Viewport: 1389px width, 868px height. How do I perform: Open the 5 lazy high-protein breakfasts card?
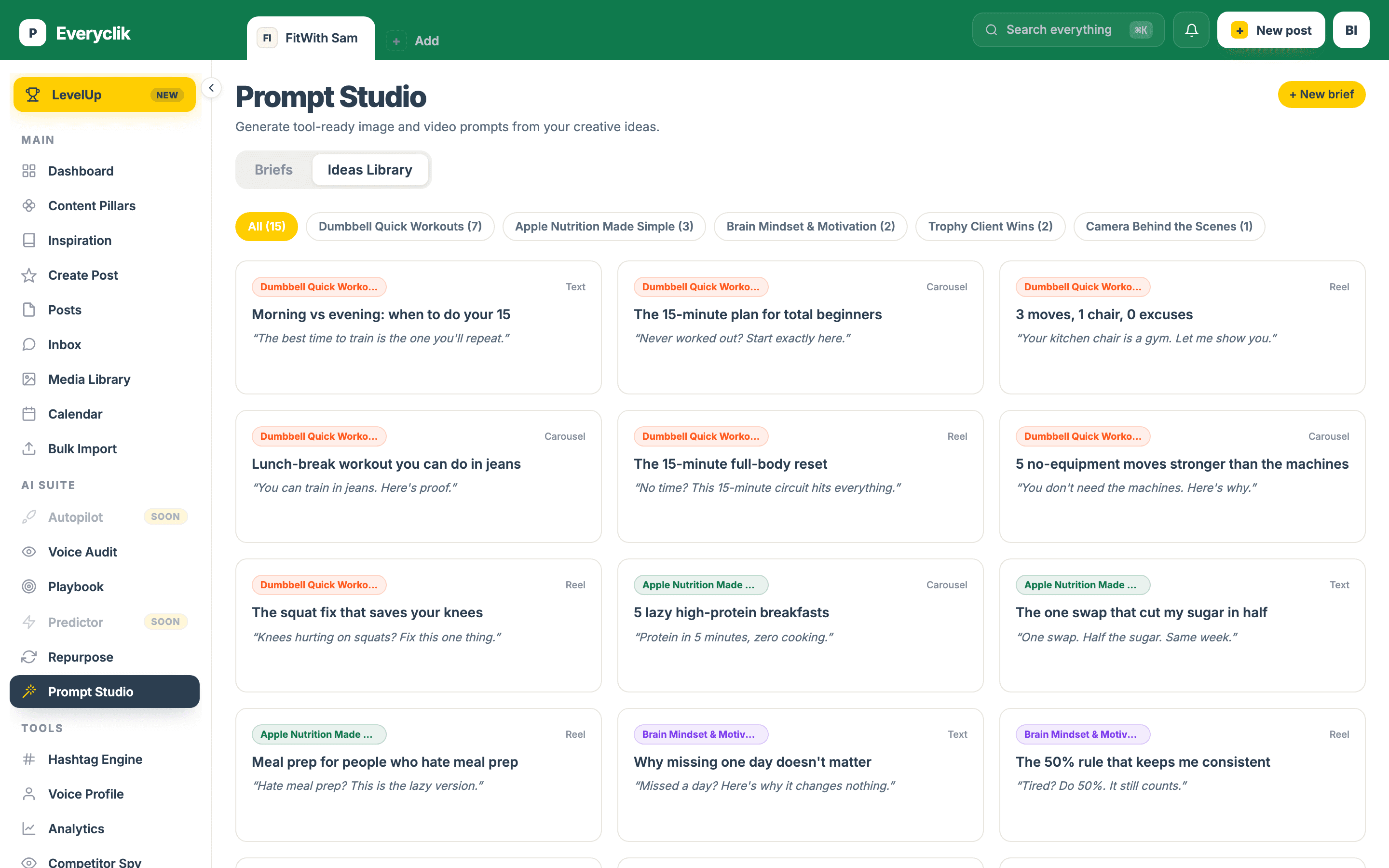[800, 625]
